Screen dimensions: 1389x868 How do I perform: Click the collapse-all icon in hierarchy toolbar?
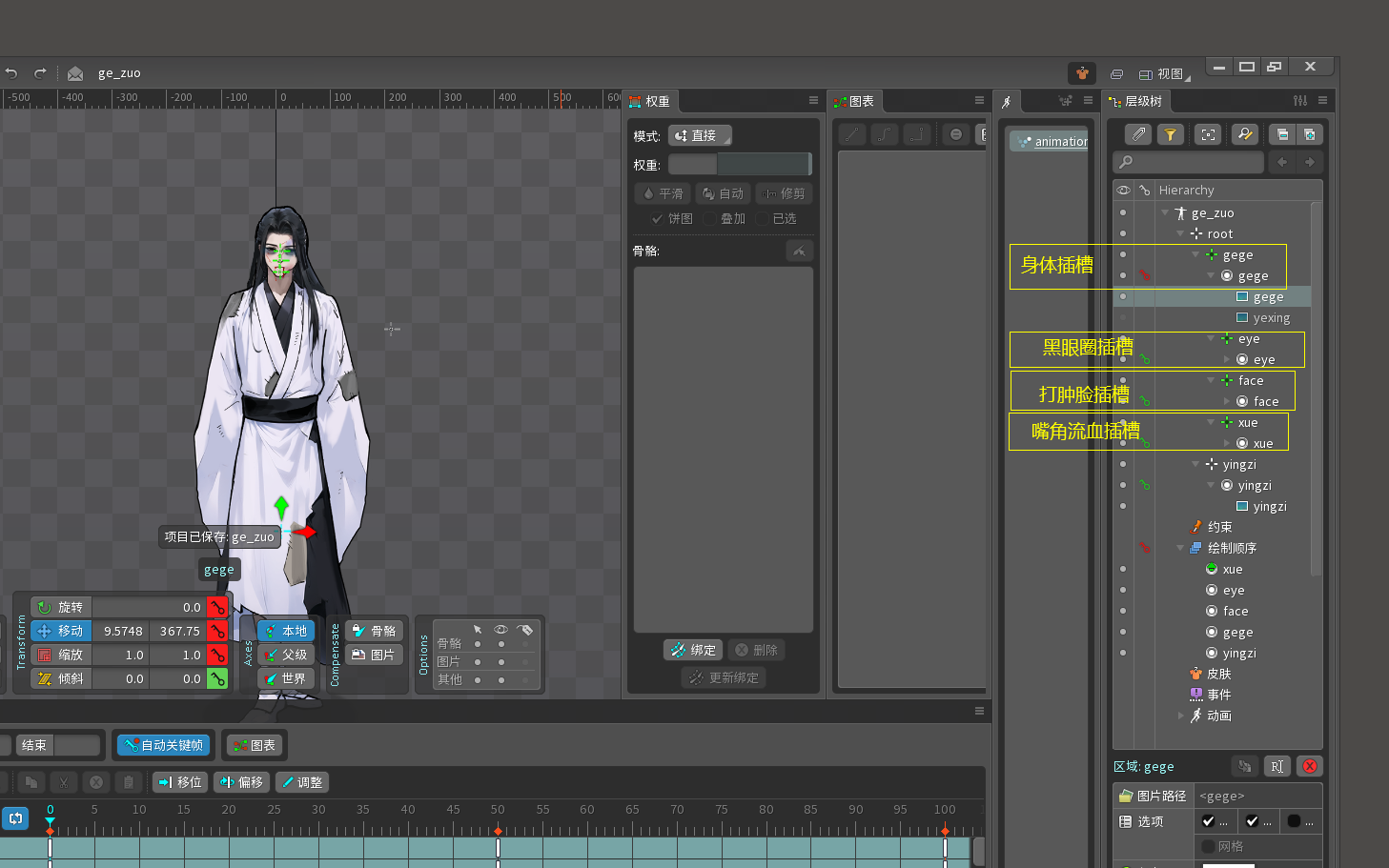click(x=1282, y=134)
